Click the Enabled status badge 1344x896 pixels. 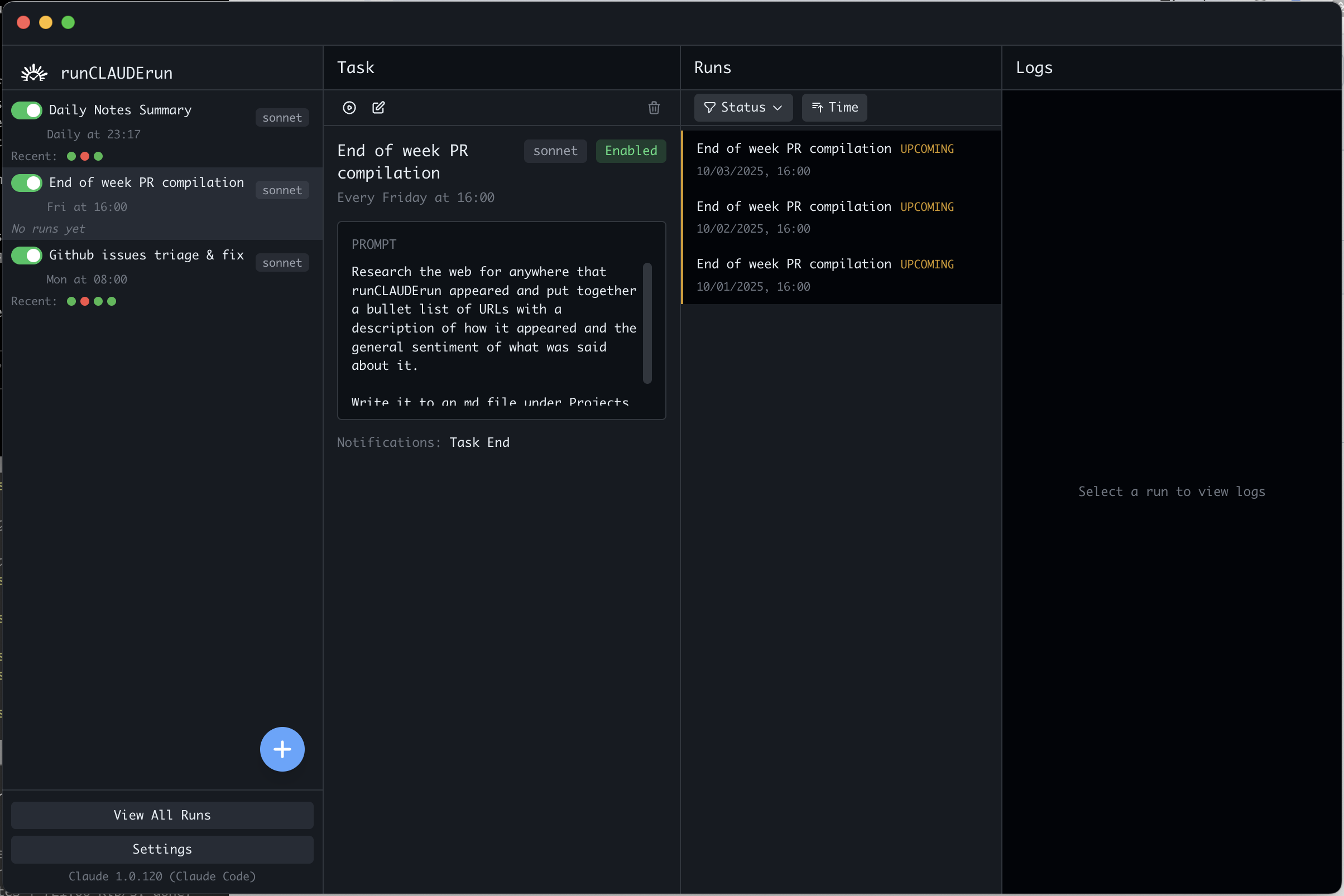[x=630, y=150]
